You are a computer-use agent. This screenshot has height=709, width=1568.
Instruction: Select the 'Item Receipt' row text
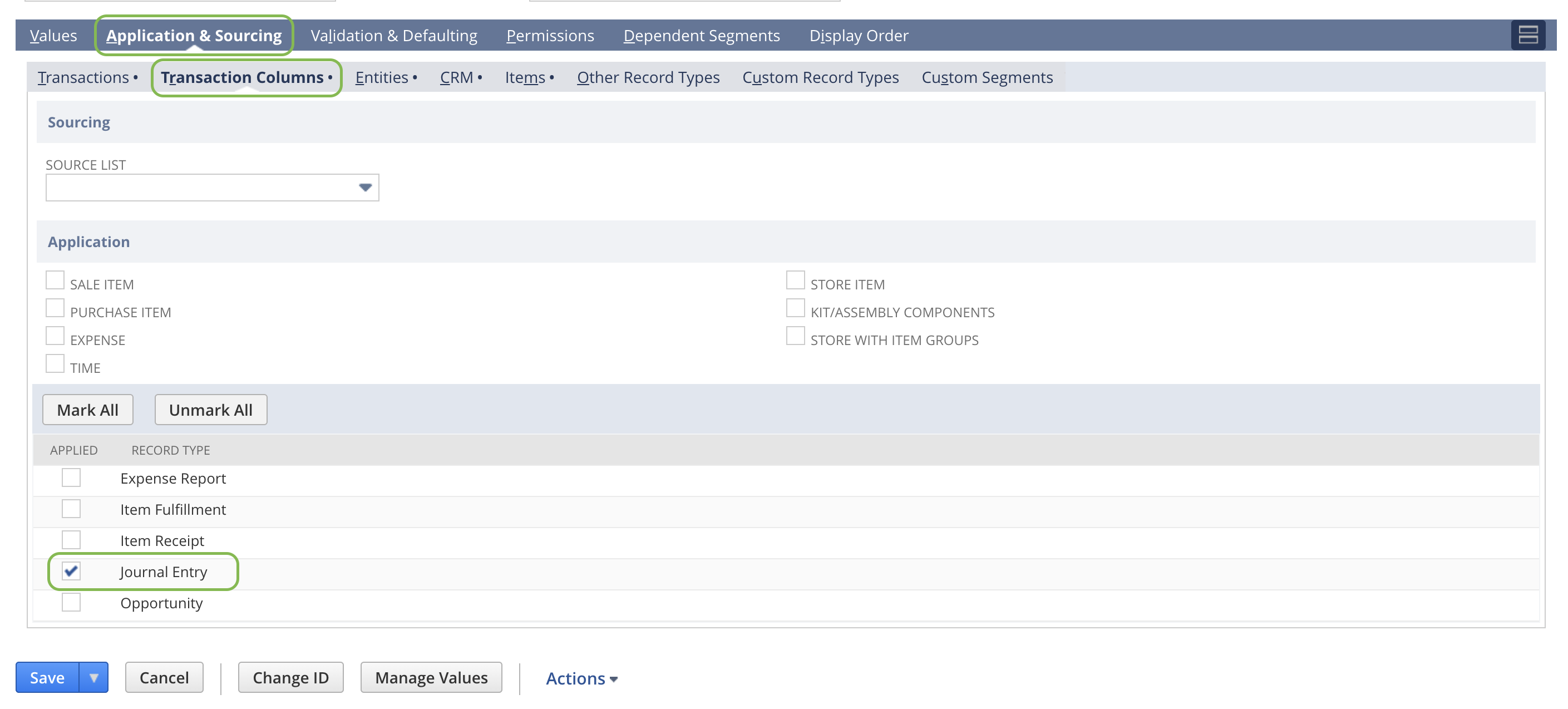162,541
